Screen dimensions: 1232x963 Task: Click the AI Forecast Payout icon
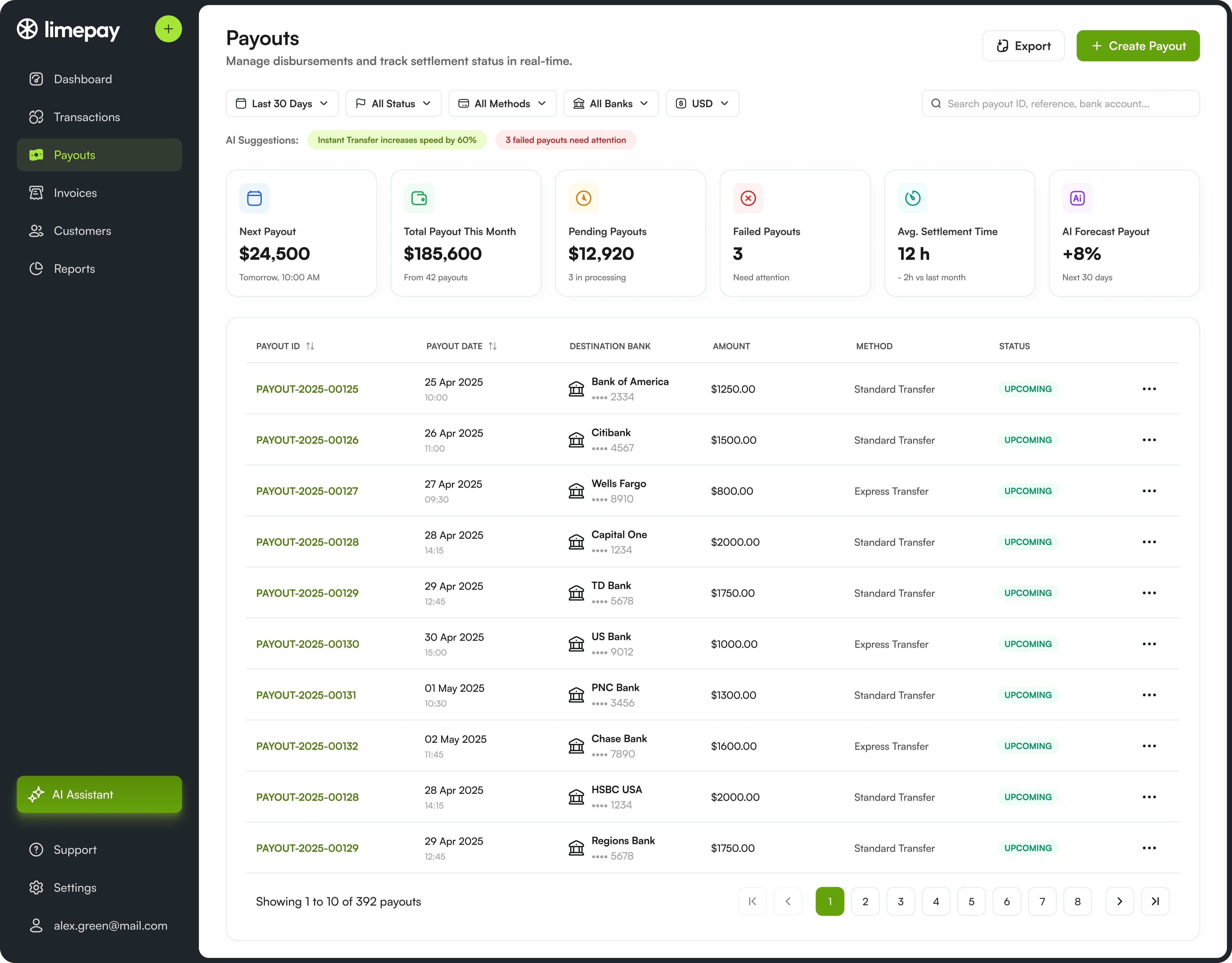(1077, 198)
